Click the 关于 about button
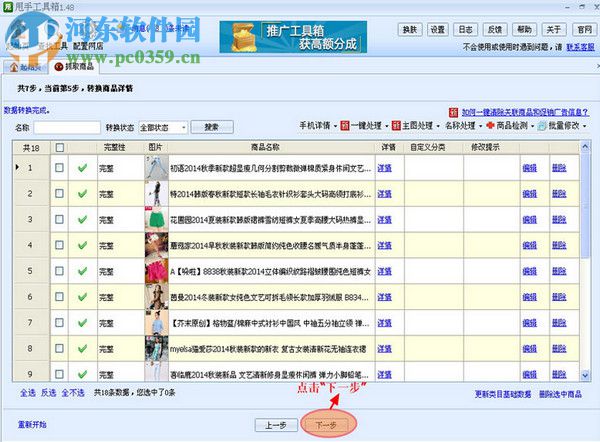600x442 pixels. click(x=553, y=29)
